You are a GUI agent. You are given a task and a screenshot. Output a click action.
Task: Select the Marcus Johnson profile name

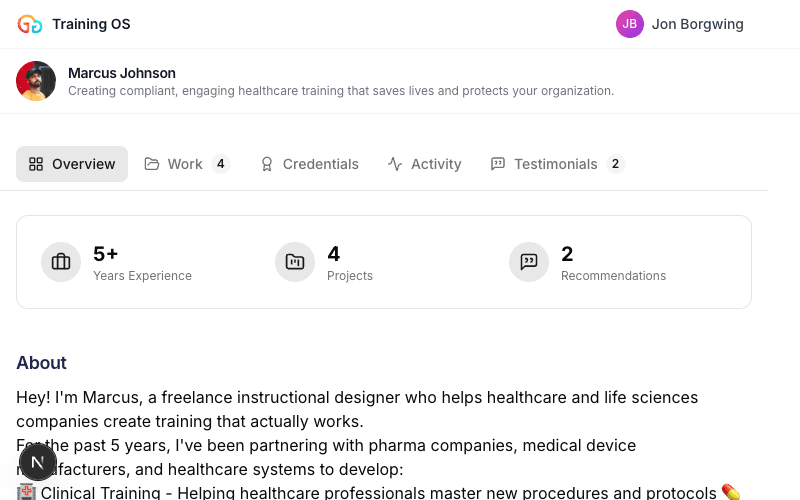122,73
